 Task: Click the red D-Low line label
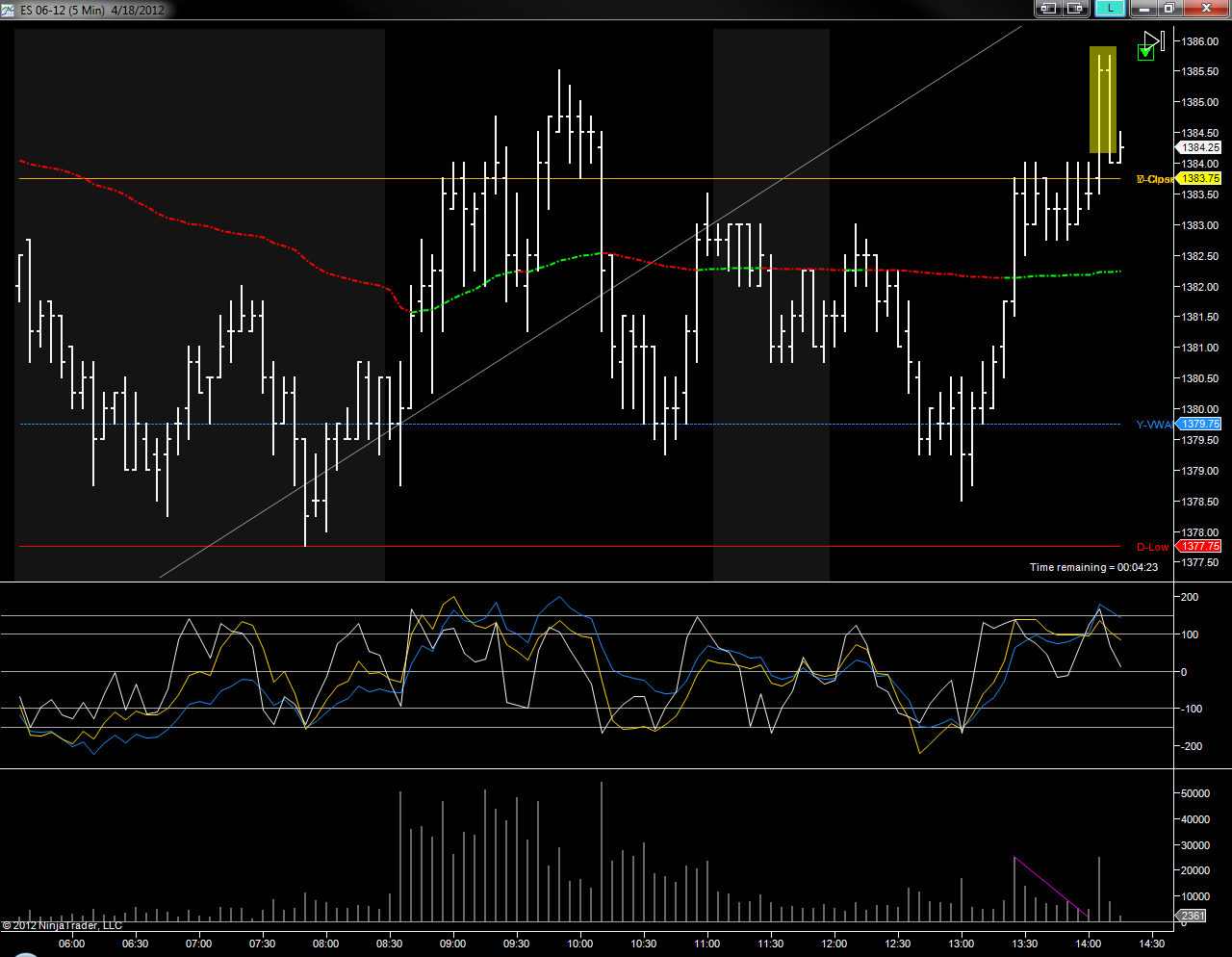click(1153, 547)
